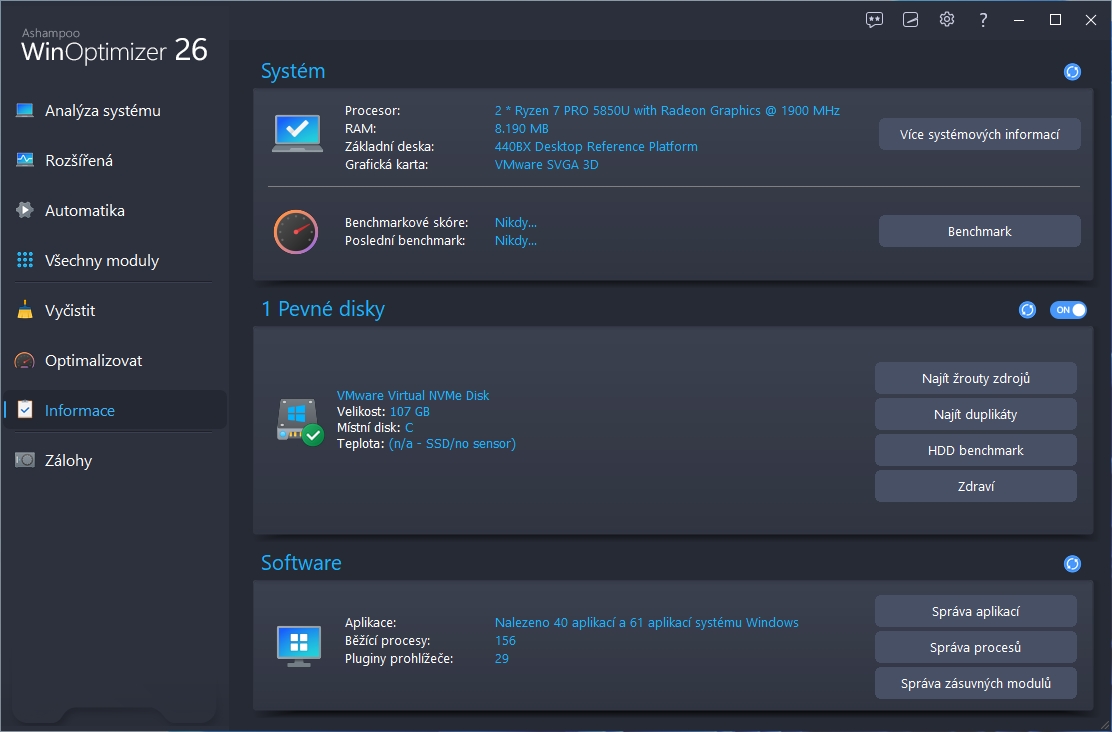Click Najít žrouty zdrojů button
Image resolution: width=1112 pixels, height=732 pixels.
(x=975, y=379)
